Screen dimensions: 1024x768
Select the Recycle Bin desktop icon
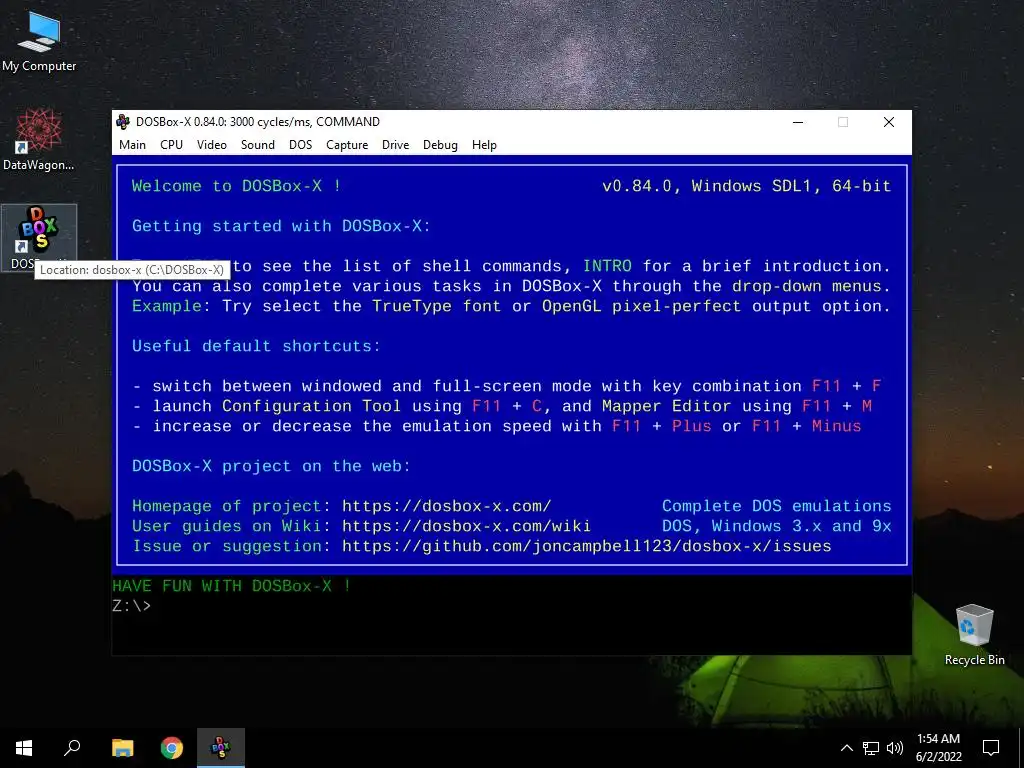coord(974,635)
